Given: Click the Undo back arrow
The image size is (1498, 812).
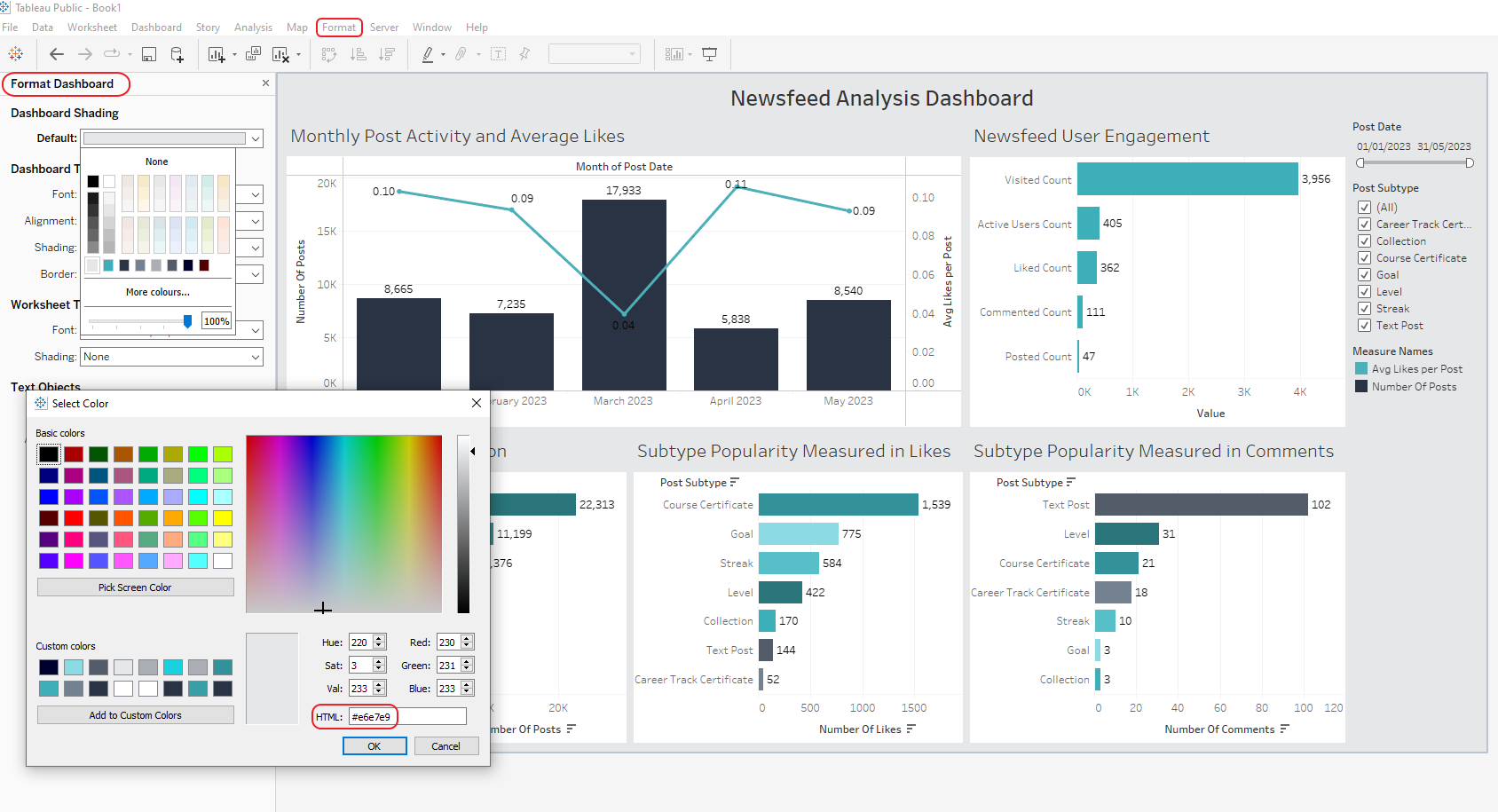Looking at the screenshot, I should click(x=57, y=54).
